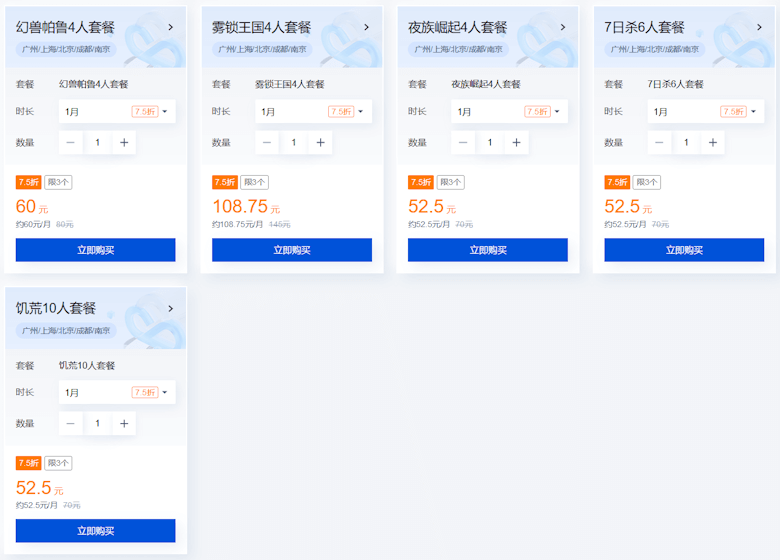Click orange 7.5折 badge on 7日杀6人套餐 card
The width and height of the screenshot is (780, 560).
(x=617, y=182)
